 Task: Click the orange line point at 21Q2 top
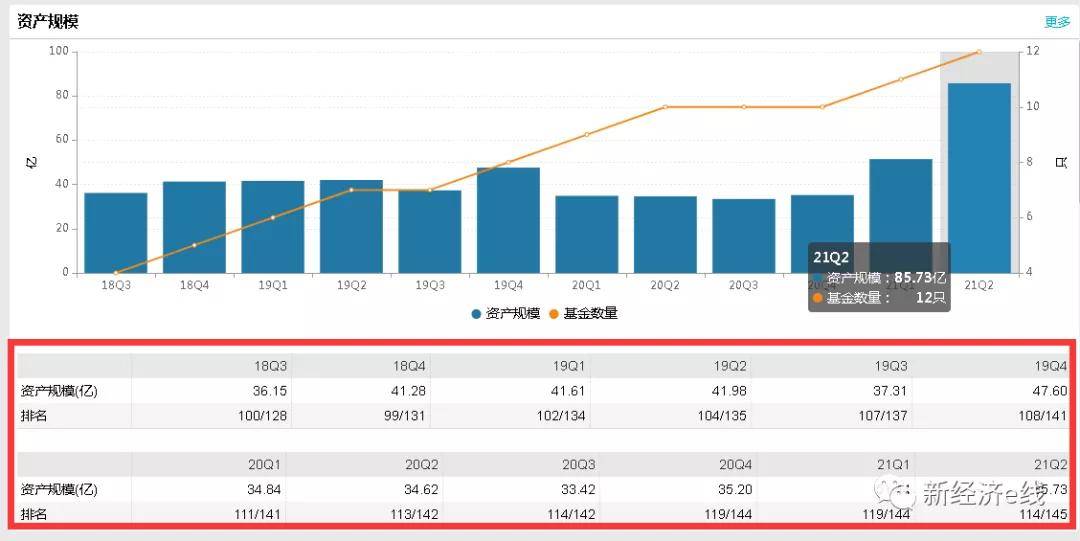click(x=979, y=52)
